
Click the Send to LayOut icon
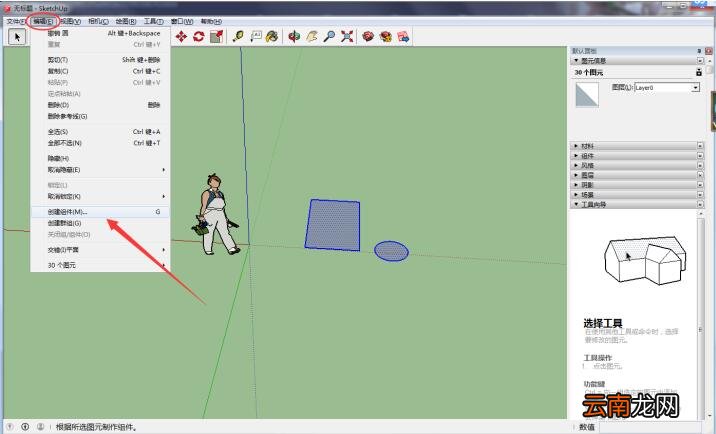pos(403,37)
